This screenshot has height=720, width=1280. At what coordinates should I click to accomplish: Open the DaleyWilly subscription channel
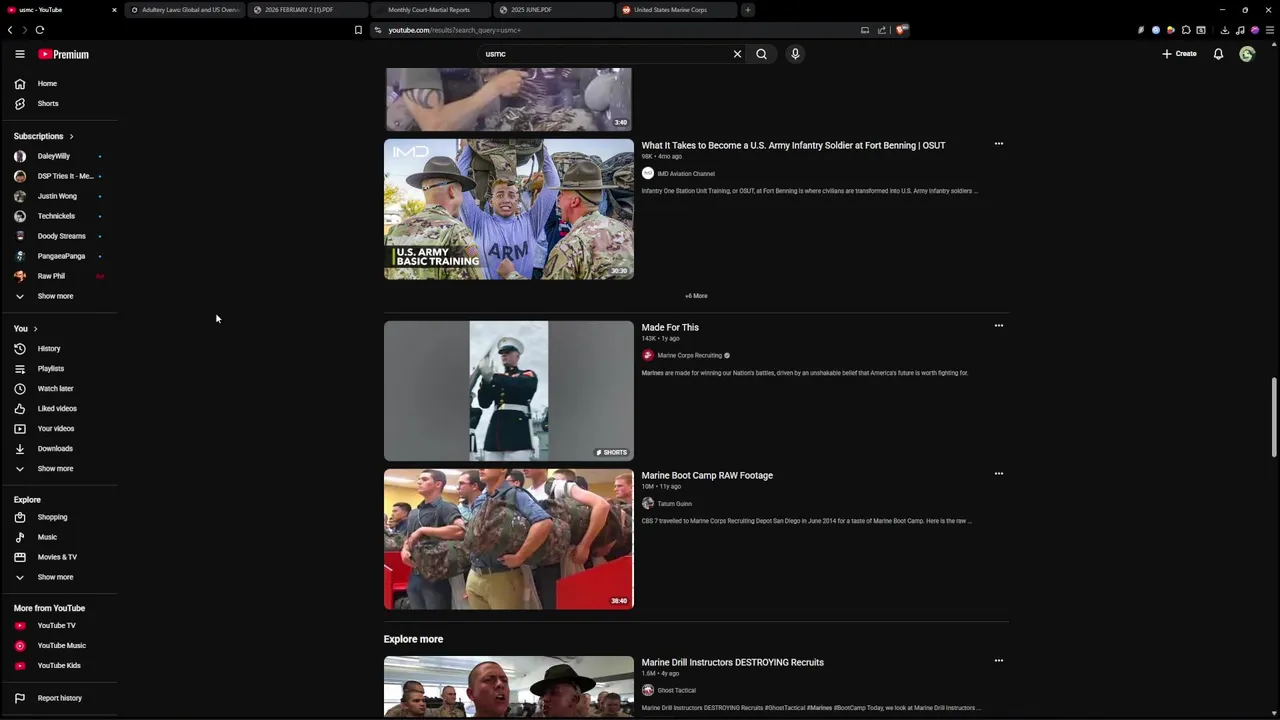pos(54,156)
